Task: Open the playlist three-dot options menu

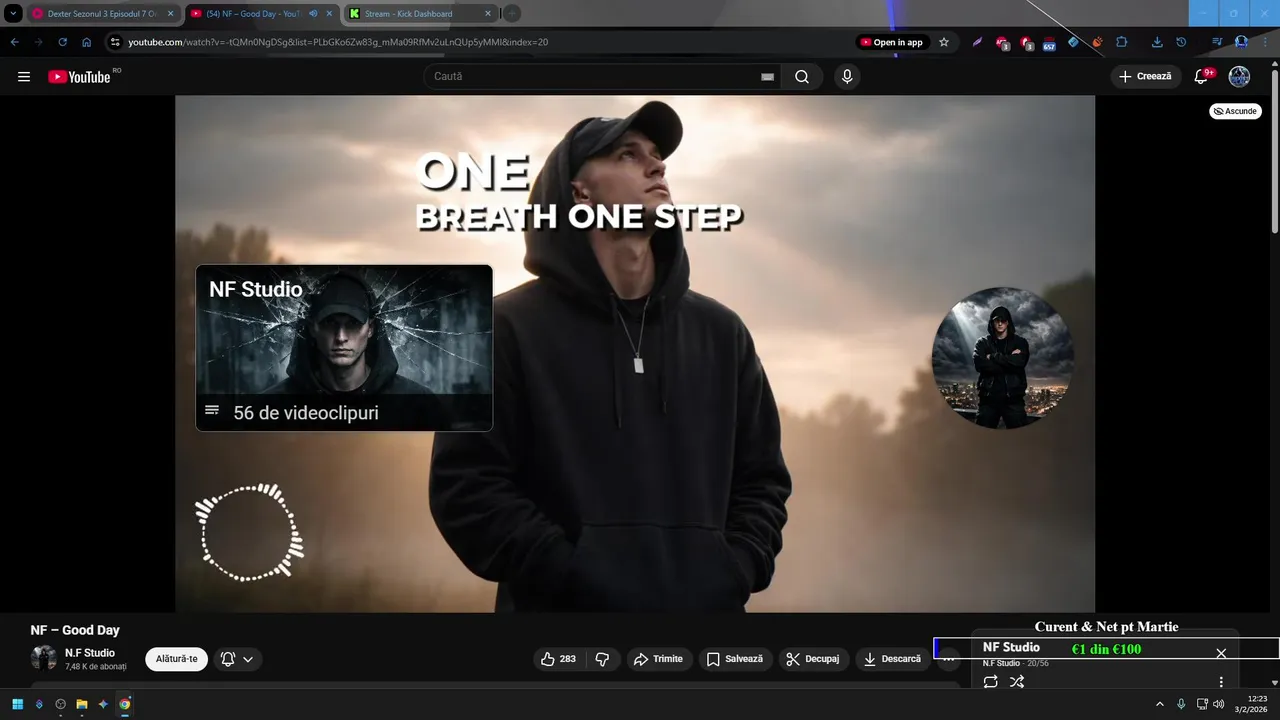Action: click(x=1221, y=682)
